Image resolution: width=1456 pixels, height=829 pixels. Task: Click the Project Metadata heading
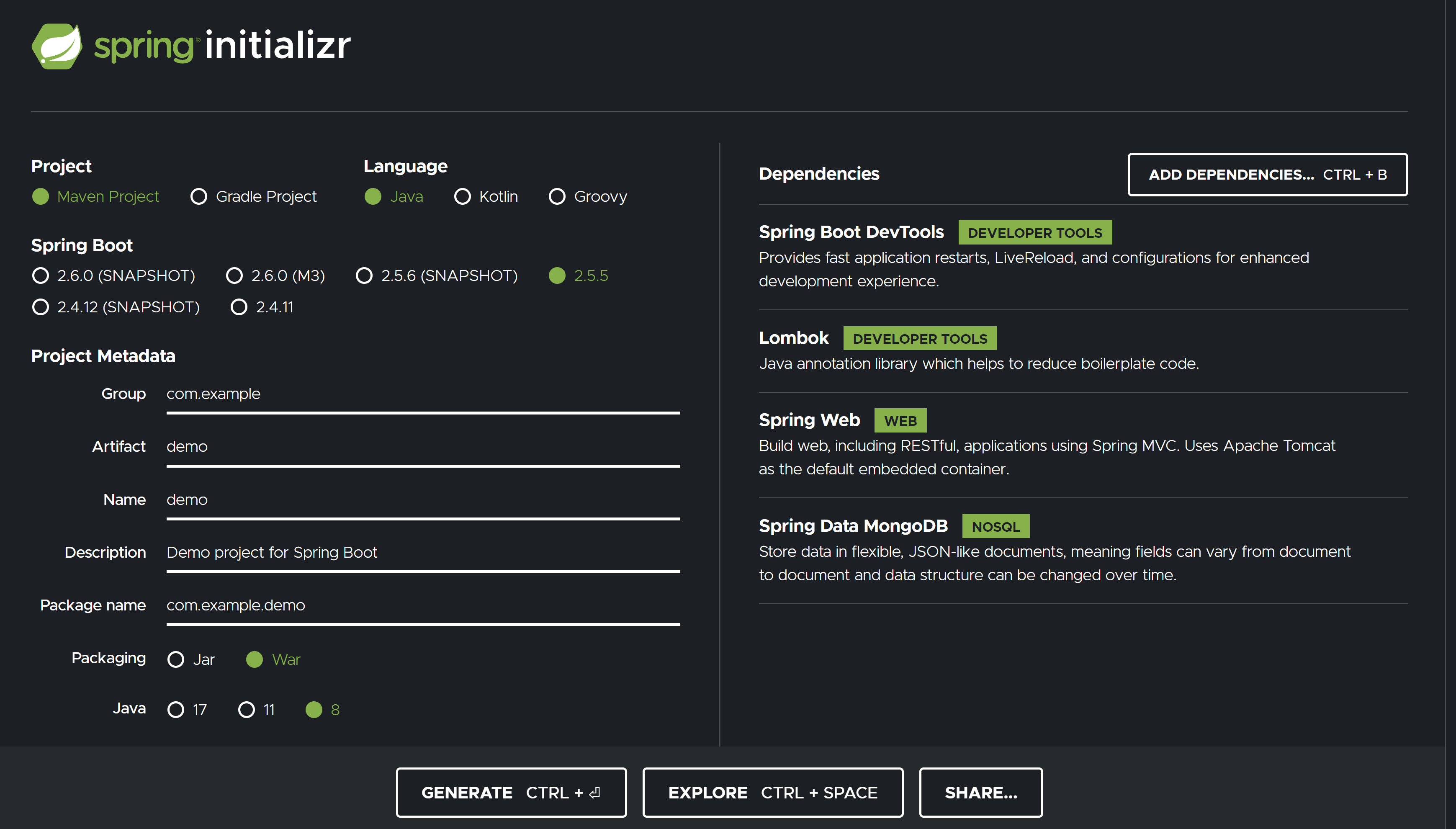click(103, 356)
